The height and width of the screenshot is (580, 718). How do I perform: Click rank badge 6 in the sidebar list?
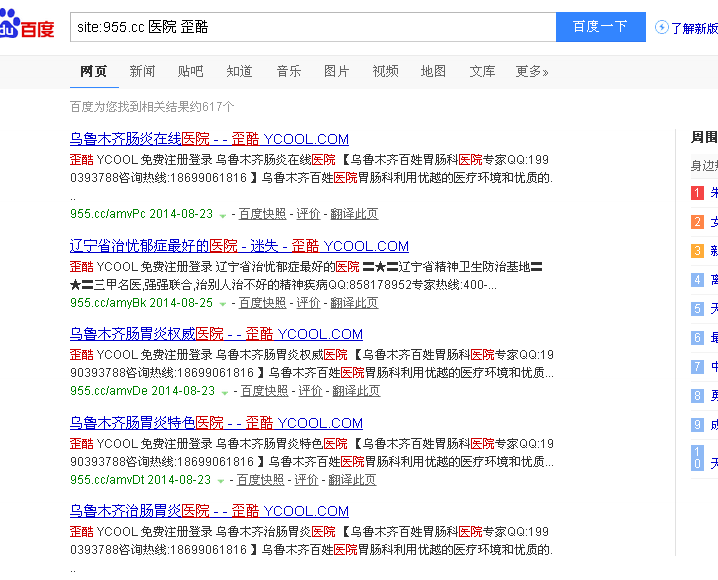point(697,338)
